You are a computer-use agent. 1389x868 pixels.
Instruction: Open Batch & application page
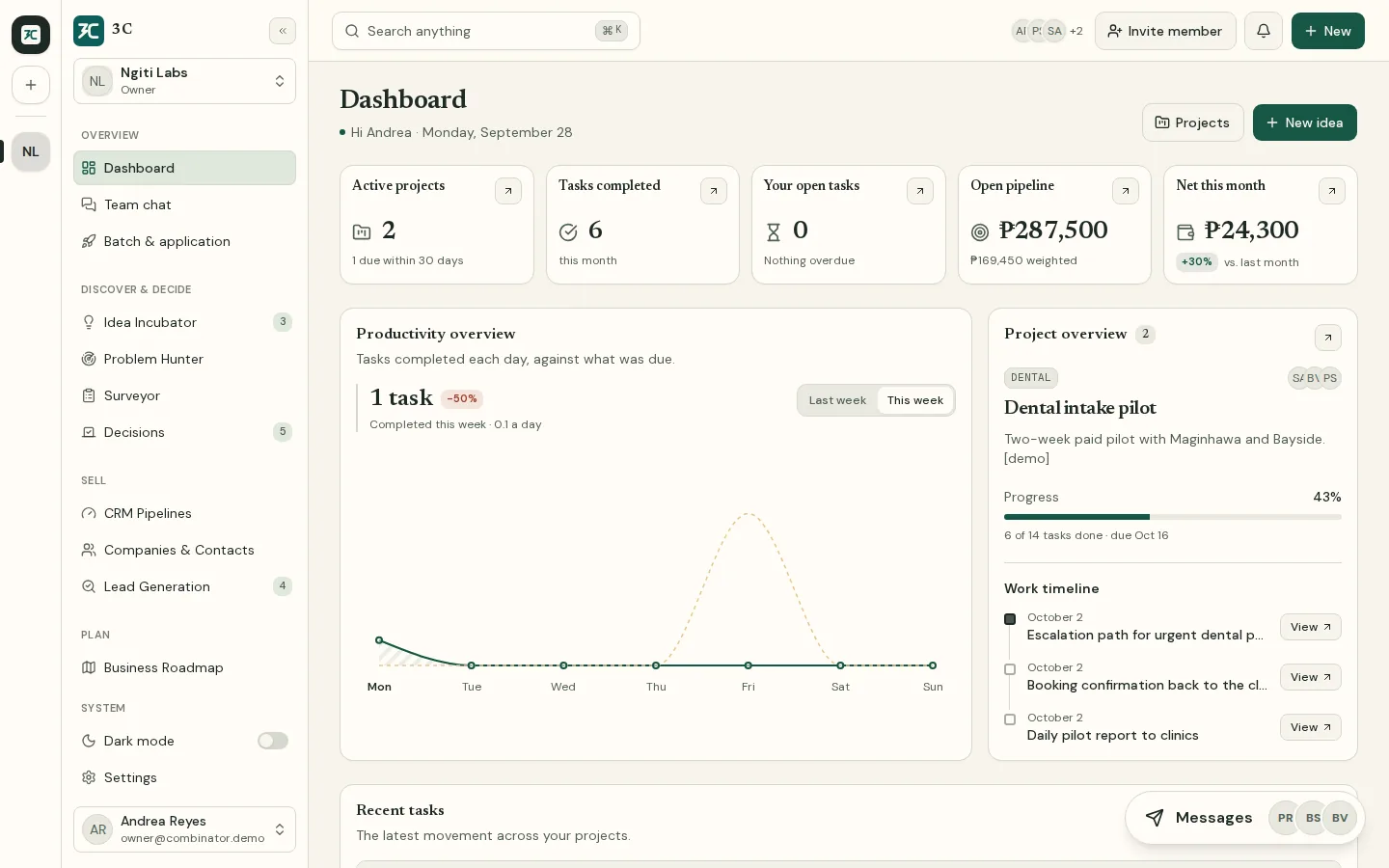184,241
